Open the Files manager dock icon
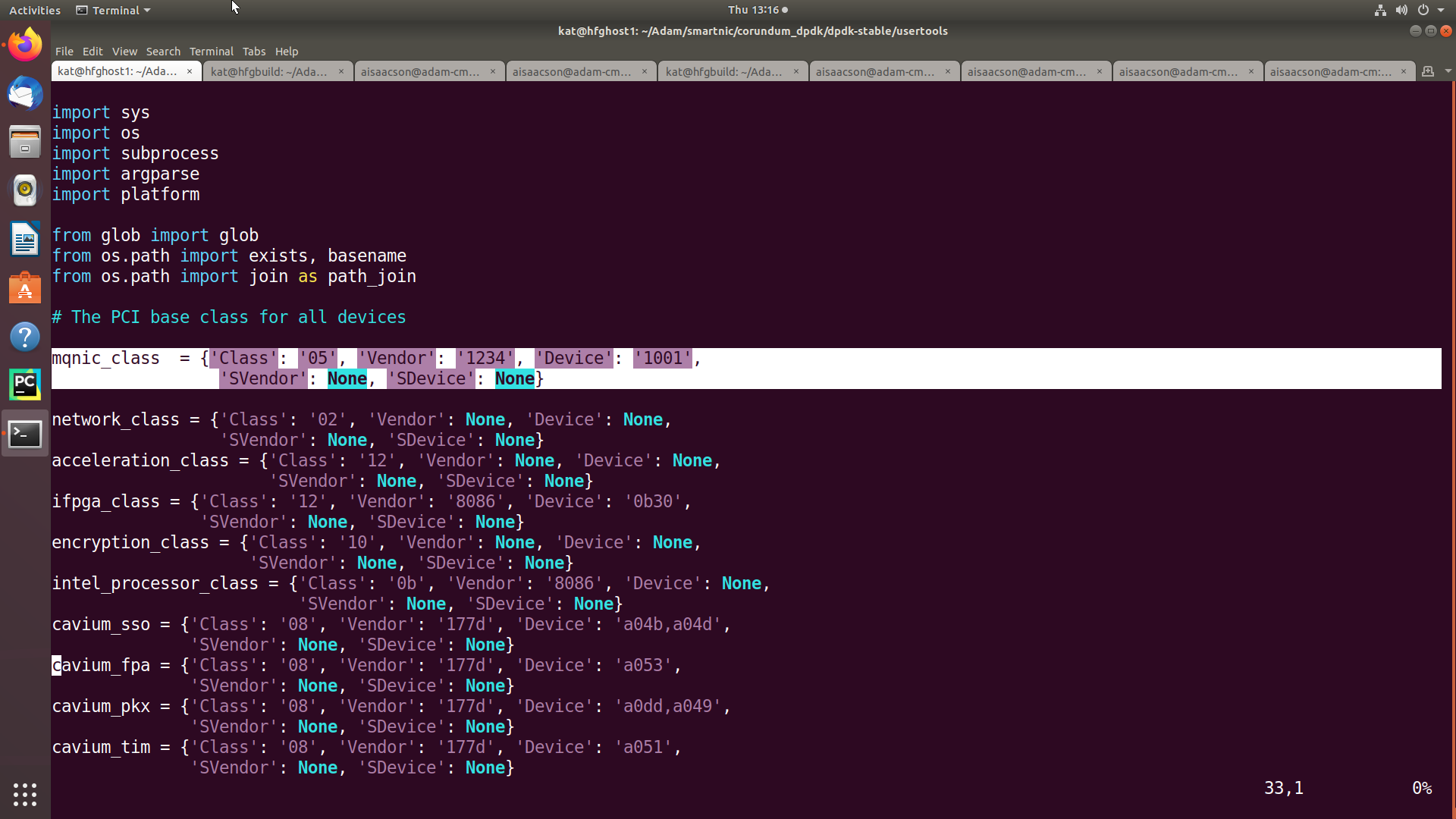The width and height of the screenshot is (1456, 819). click(25, 142)
